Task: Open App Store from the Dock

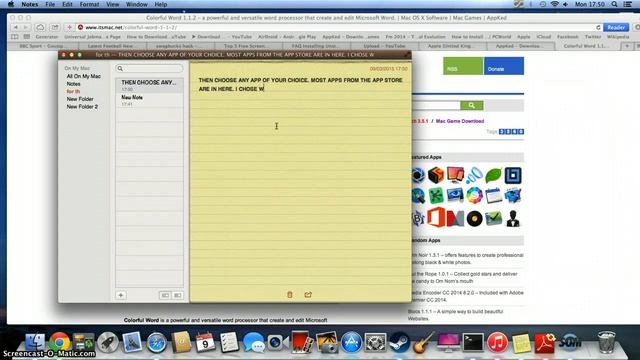Action: point(351,342)
